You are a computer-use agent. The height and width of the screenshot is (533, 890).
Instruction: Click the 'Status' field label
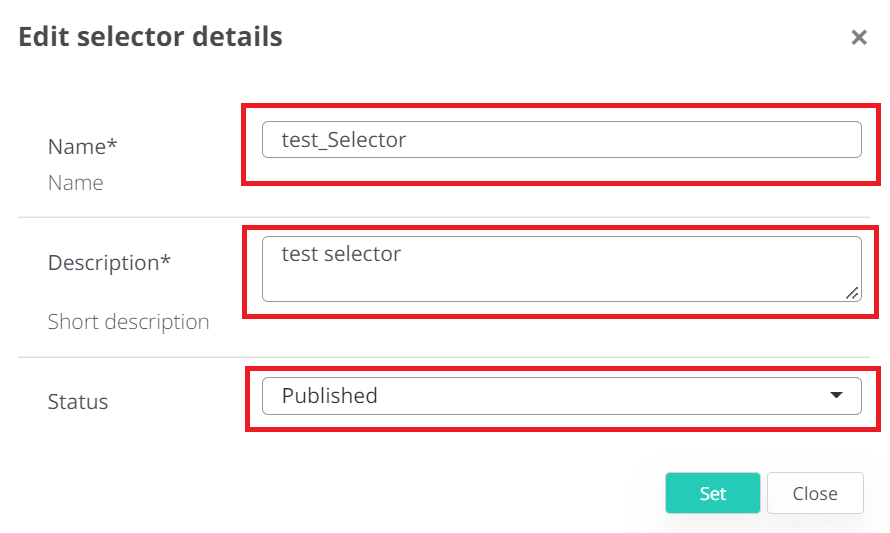tap(78, 402)
